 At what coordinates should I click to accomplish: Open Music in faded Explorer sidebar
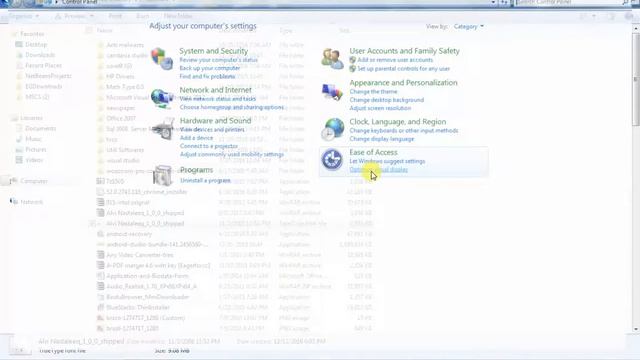coord(33,139)
